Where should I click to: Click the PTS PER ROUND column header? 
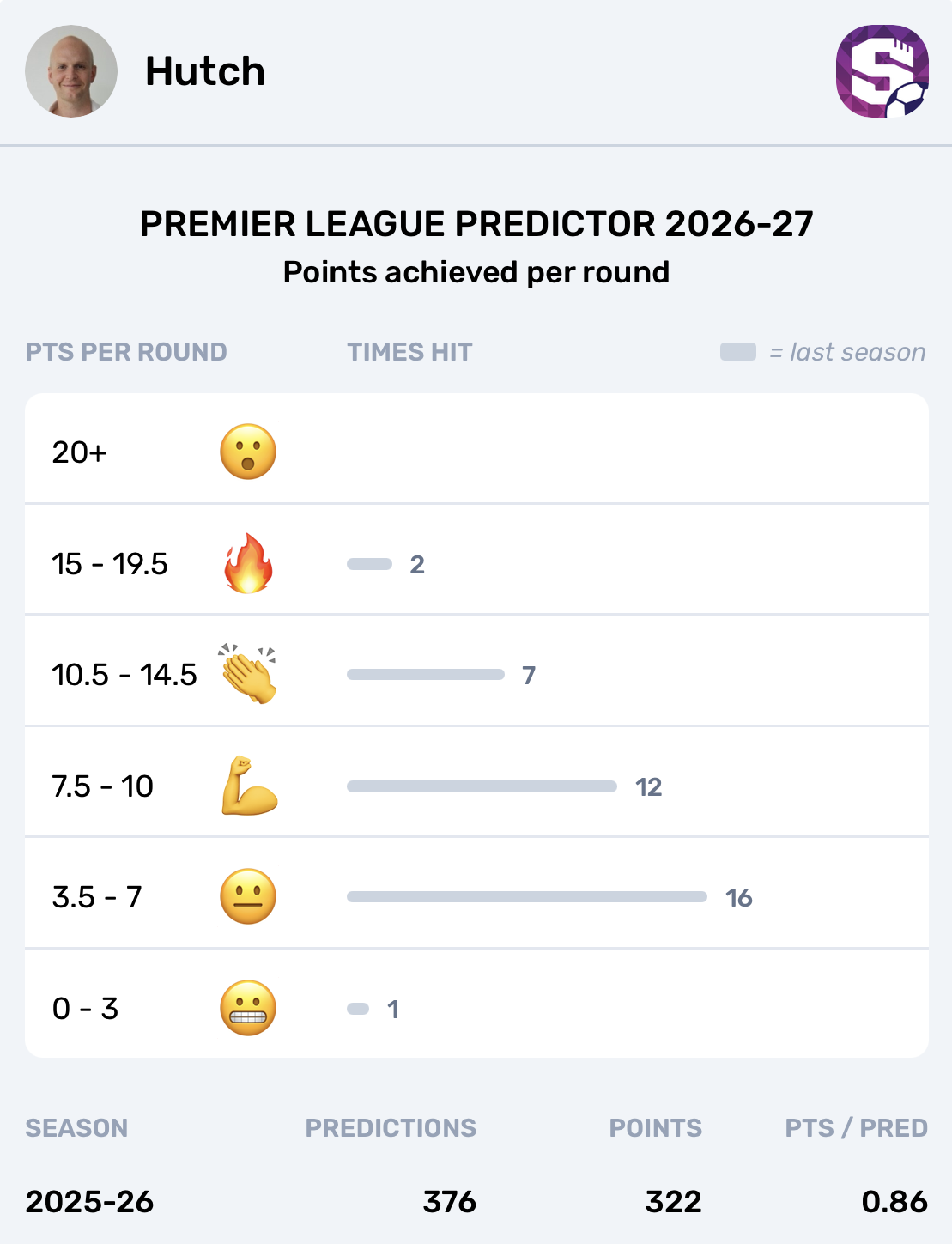(126, 352)
